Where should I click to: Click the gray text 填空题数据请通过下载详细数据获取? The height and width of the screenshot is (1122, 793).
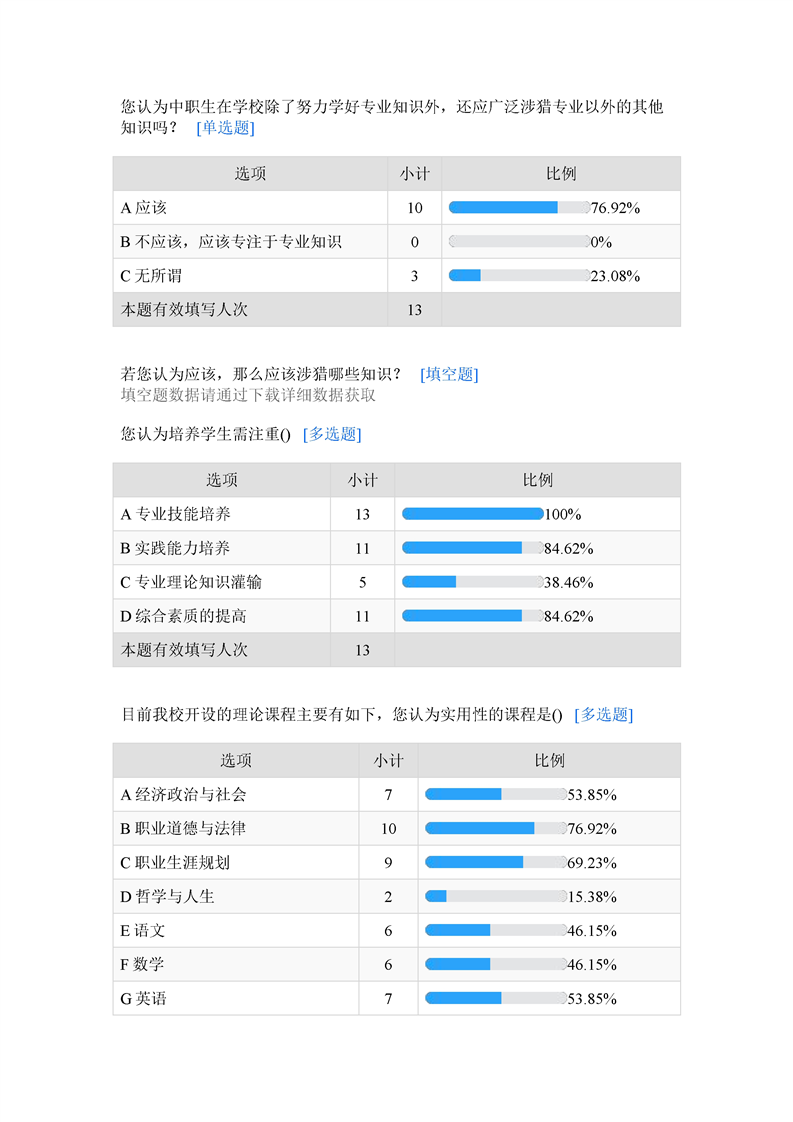(248, 395)
